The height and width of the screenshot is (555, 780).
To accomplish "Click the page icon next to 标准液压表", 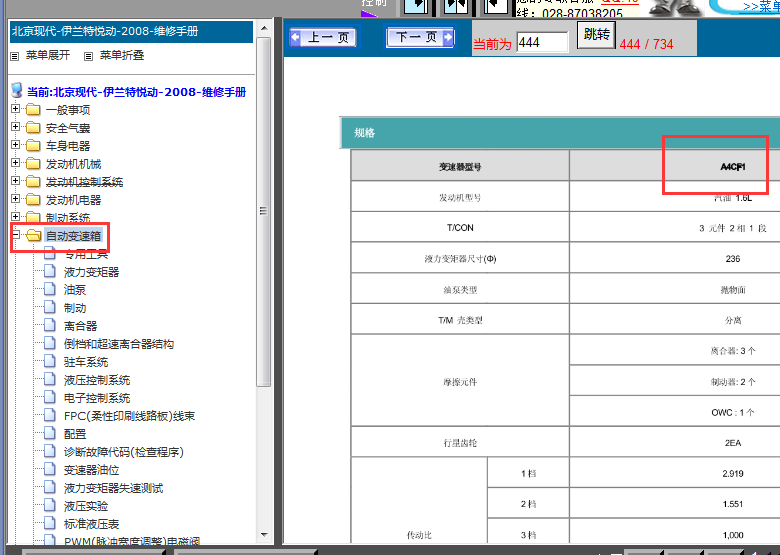I will [x=50, y=523].
